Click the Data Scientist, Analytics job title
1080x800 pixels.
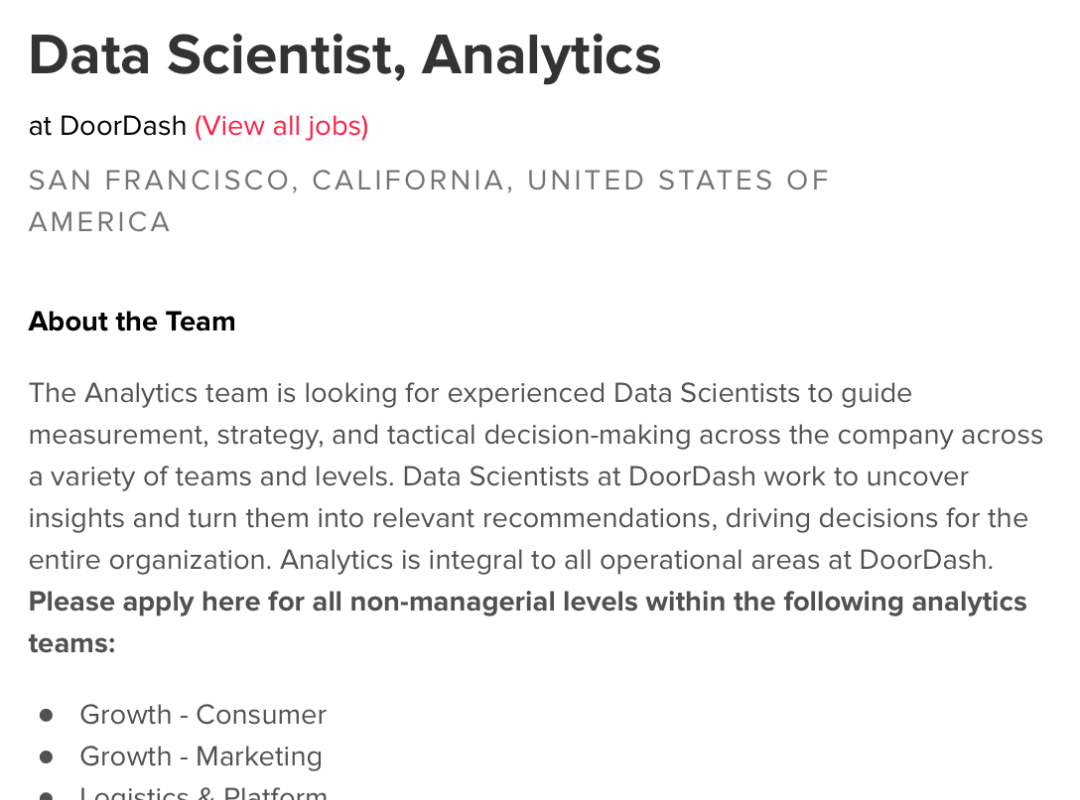tap(344, 54)
